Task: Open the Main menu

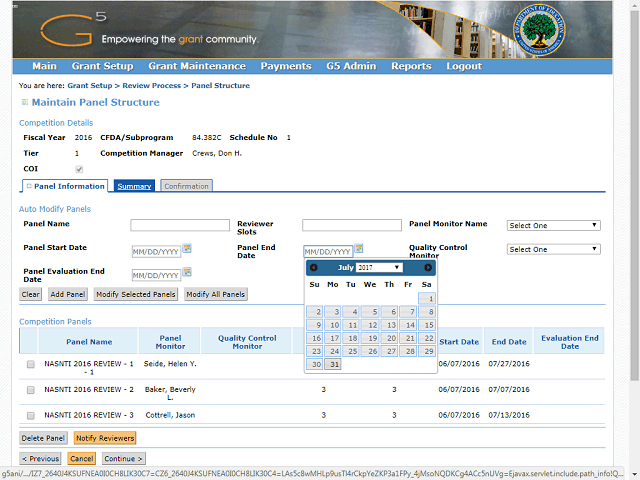Action: [x=44, y=66]
